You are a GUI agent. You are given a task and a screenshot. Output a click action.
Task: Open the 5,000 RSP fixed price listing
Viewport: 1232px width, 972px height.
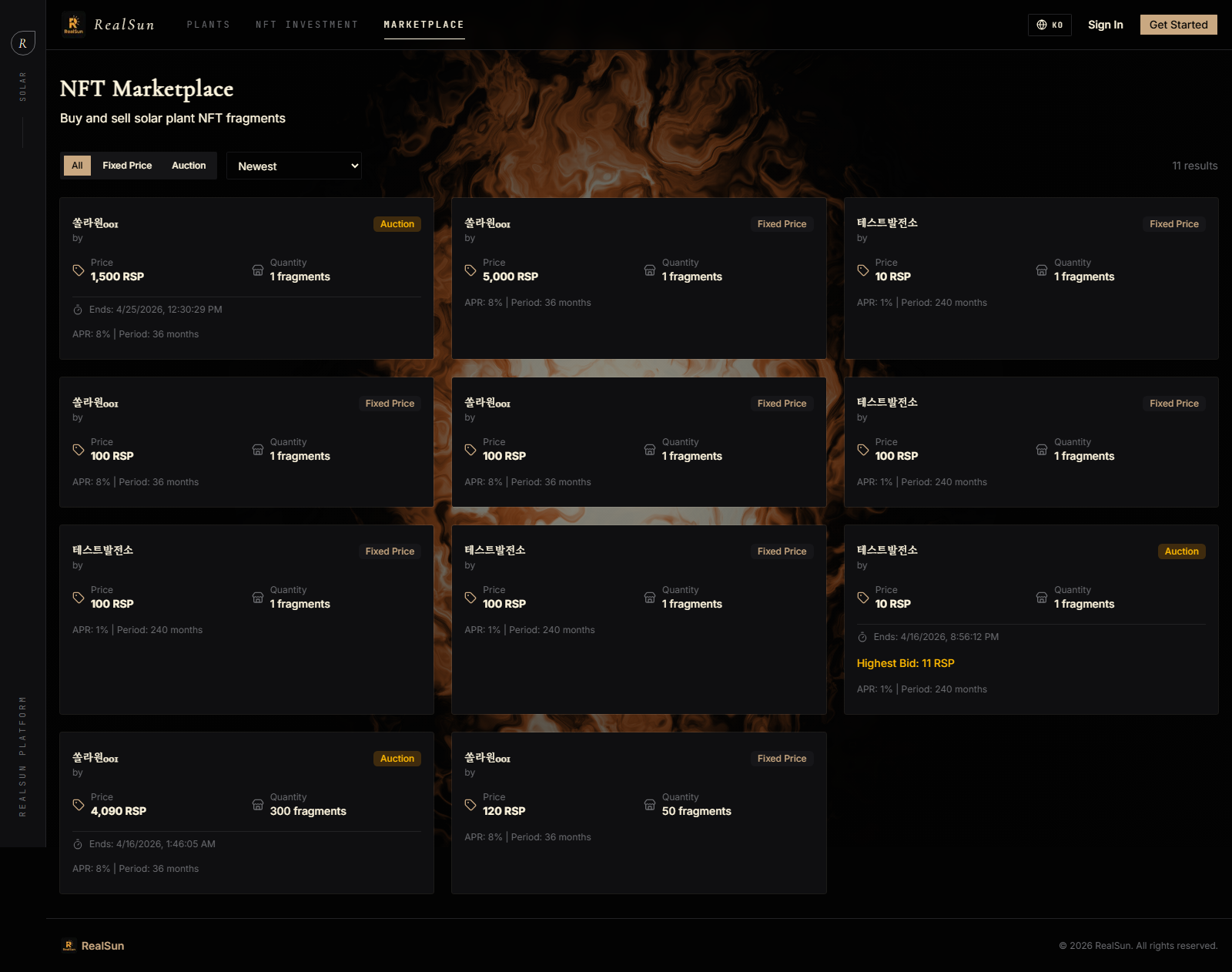coord(639,279)
